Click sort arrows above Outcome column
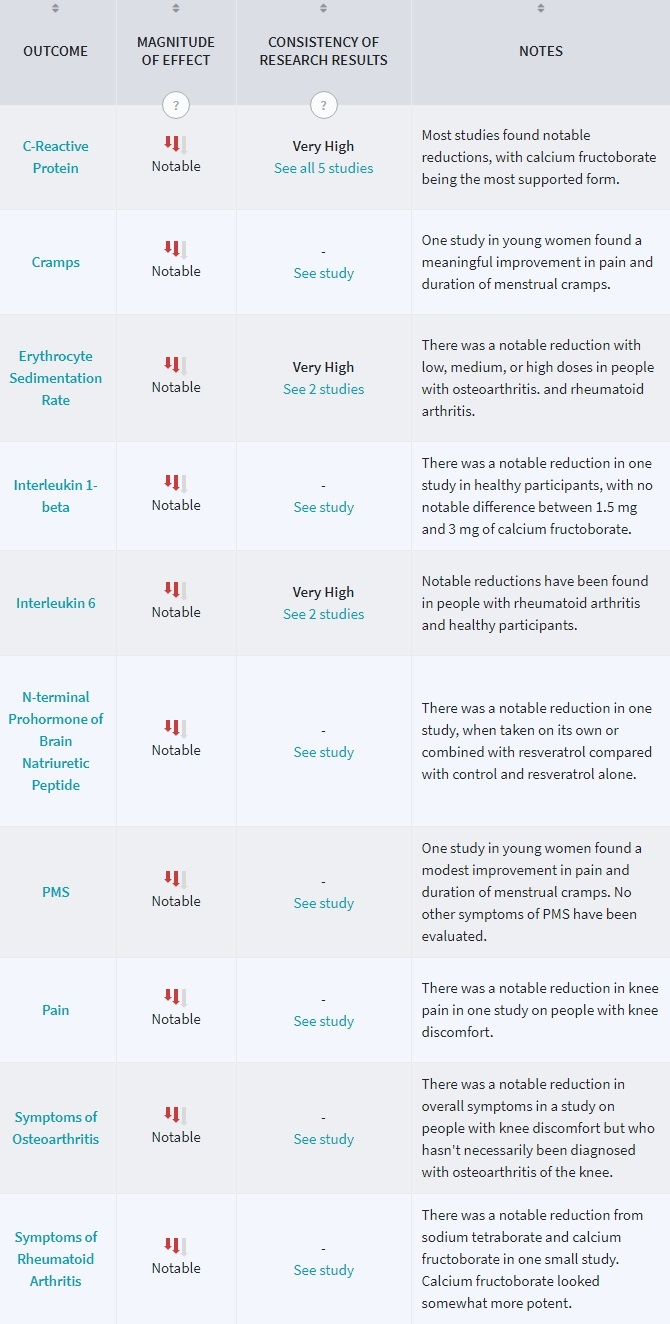Viewport: 670px width, 1324px height. point(56,8)
